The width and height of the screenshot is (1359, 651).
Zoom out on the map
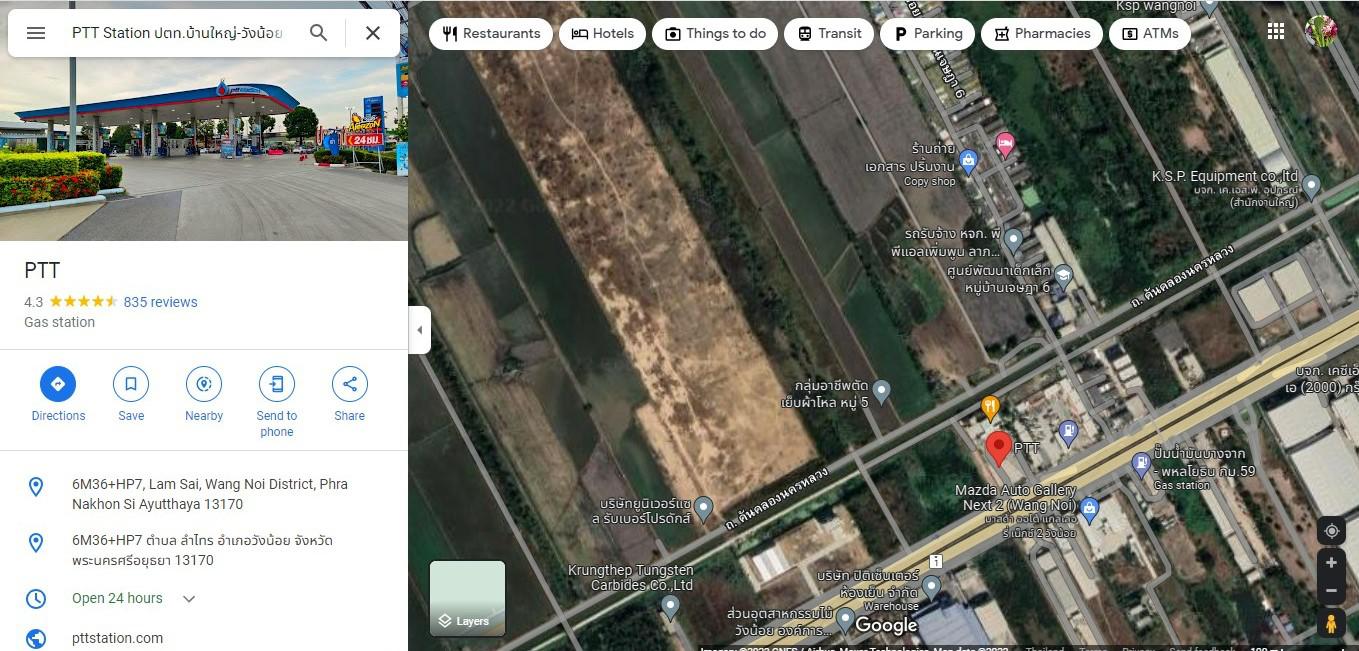click(1331, 591)
